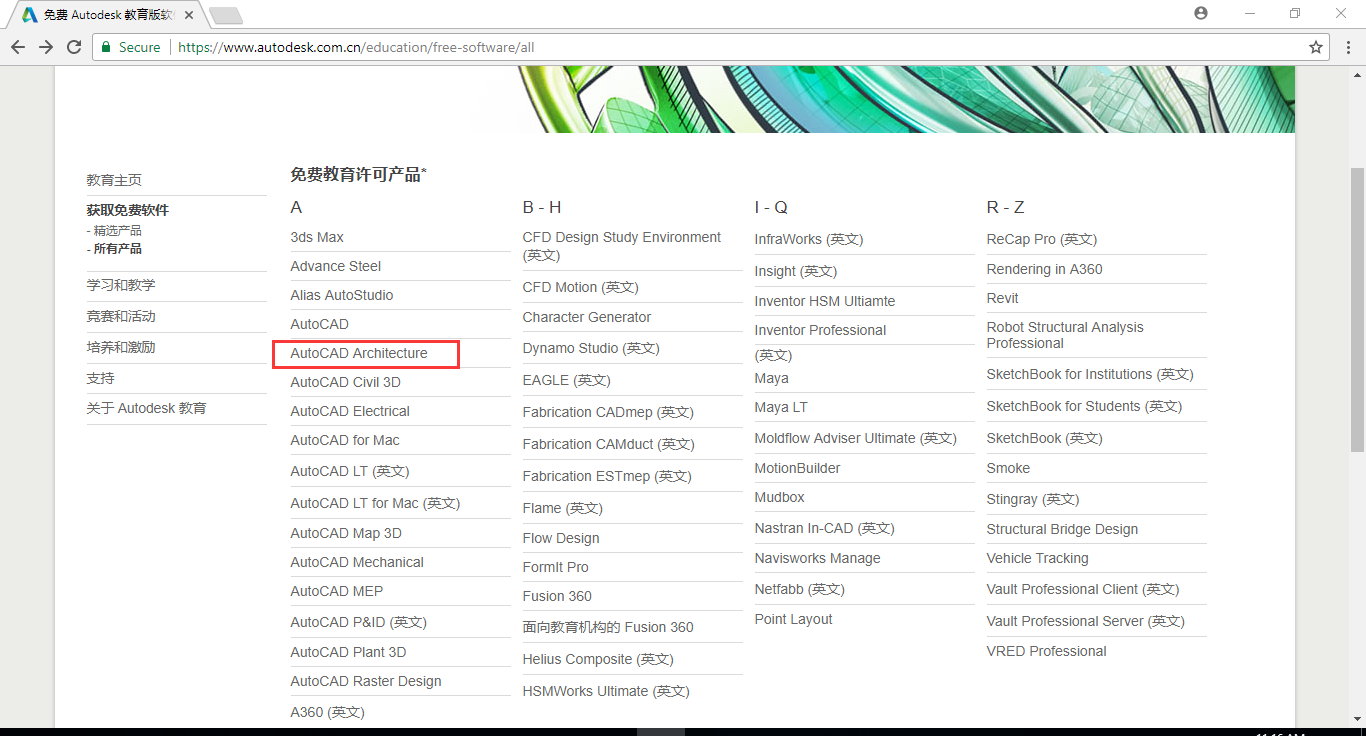
Task: Open the CFD Motion link
Action: [580, 287]
